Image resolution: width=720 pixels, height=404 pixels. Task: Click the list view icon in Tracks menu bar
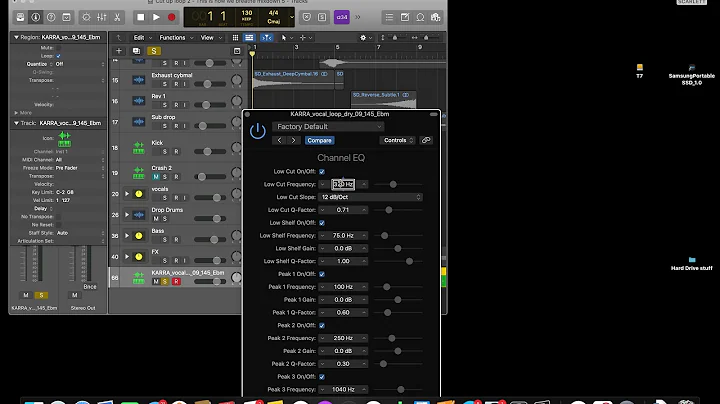[249, 38]
